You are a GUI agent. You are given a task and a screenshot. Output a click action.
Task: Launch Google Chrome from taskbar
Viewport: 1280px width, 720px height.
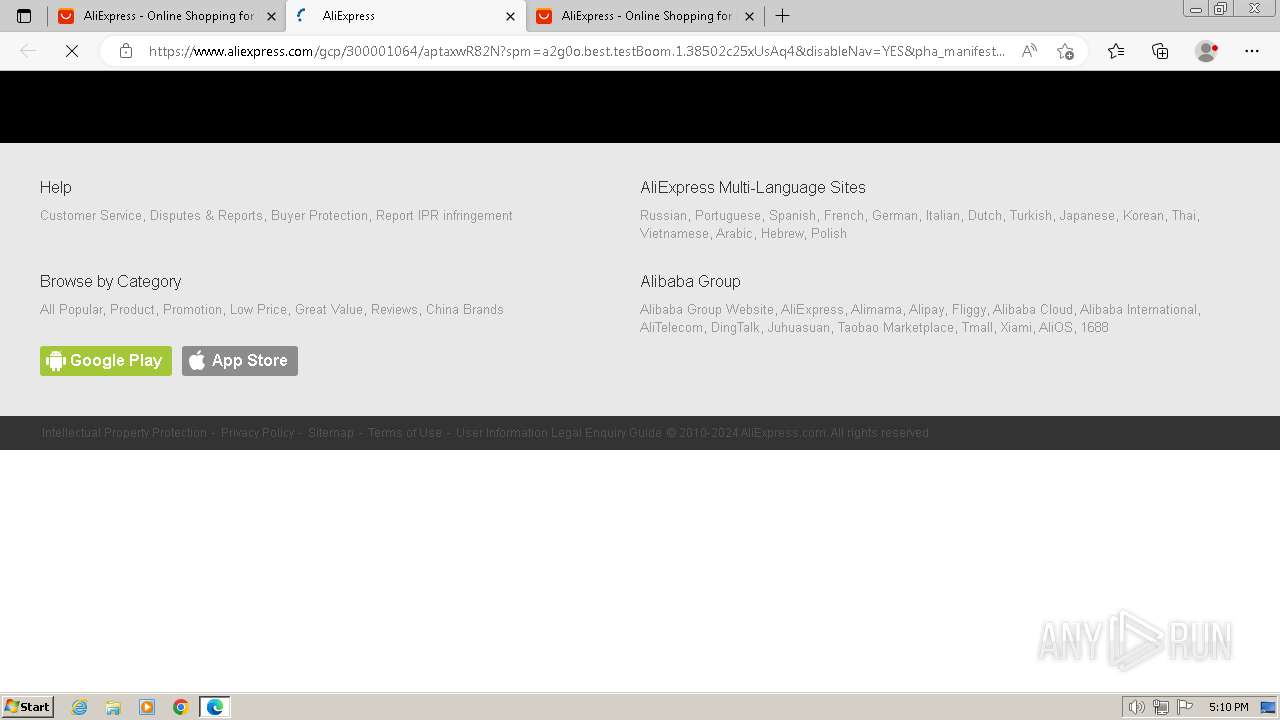(181, 707)
